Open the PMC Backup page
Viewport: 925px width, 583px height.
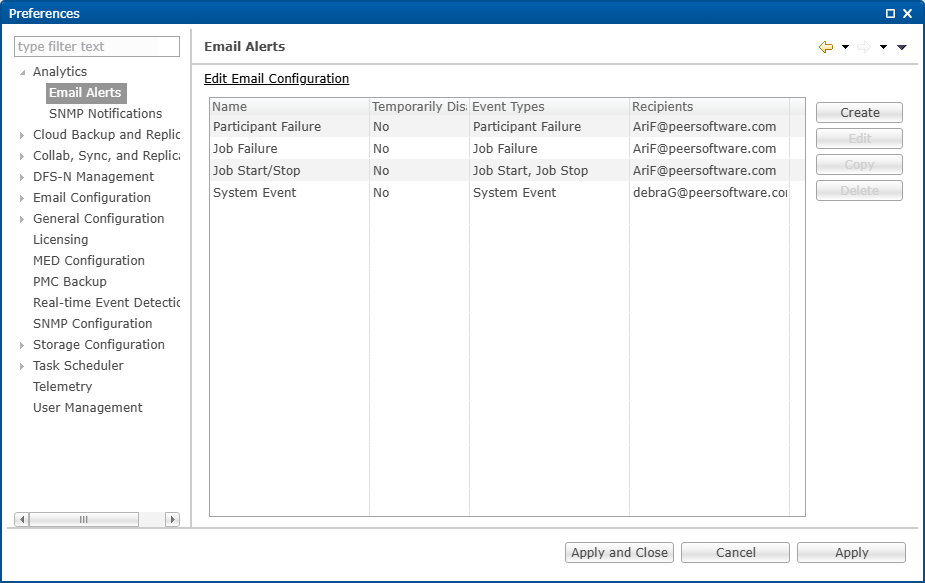[70, 281]
